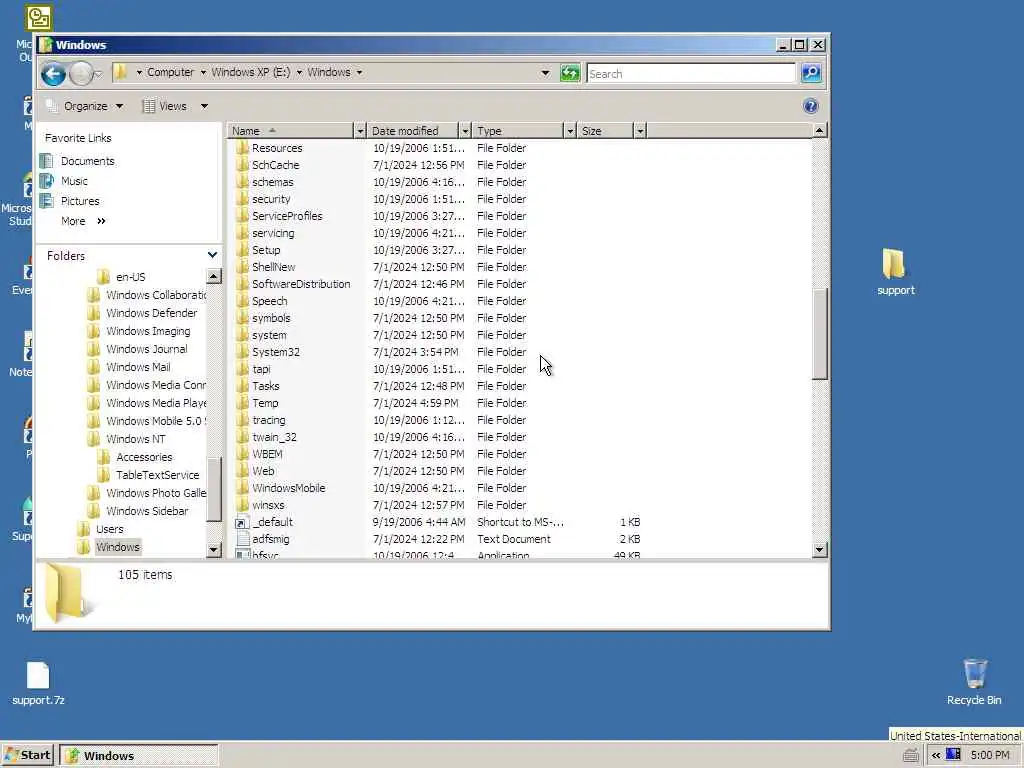Click the clock showing 5:00 PM

pyautogui.click(x=989, y=755)
